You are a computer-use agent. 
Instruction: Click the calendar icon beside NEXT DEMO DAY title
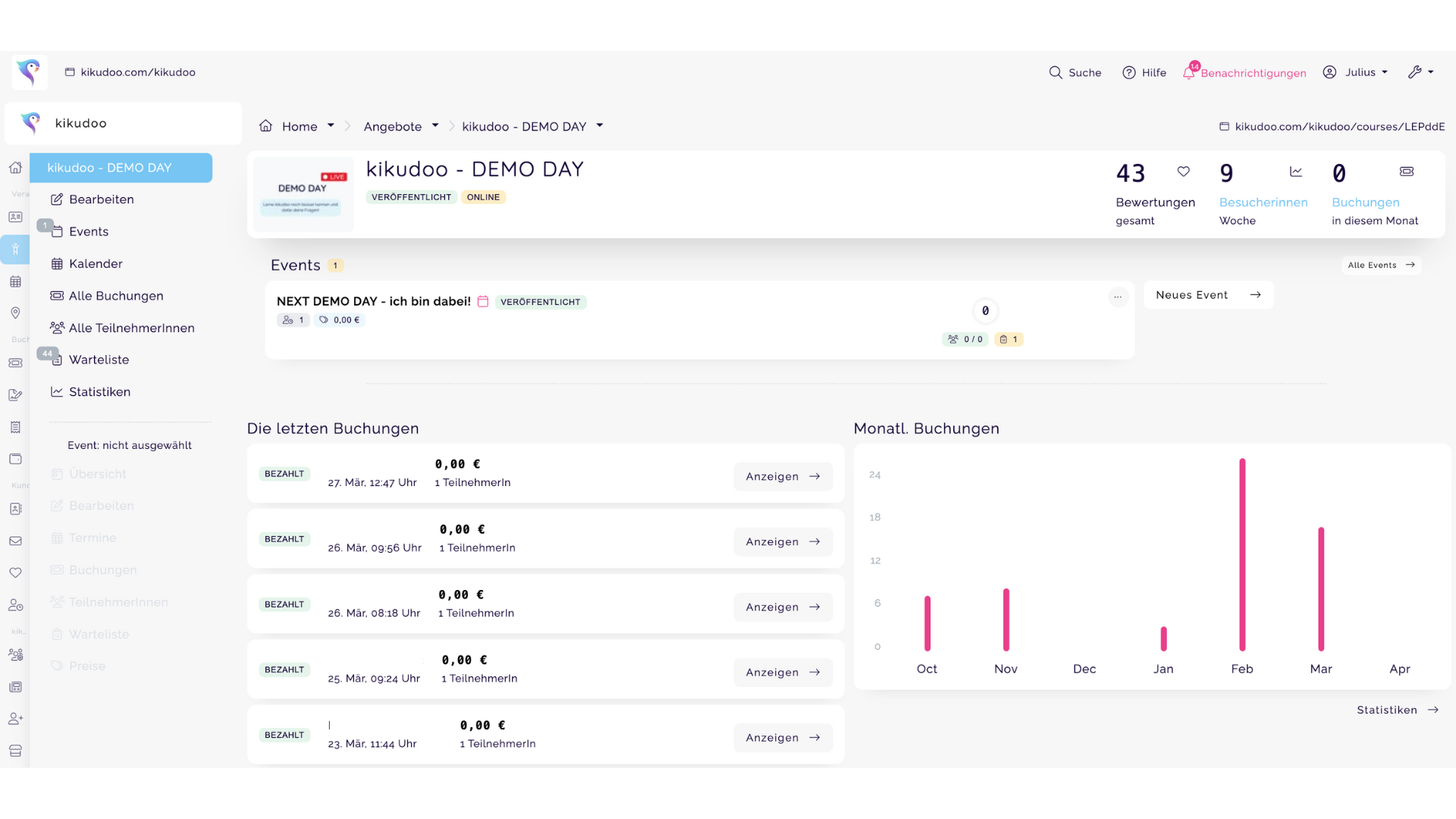(x=482, y=301)
